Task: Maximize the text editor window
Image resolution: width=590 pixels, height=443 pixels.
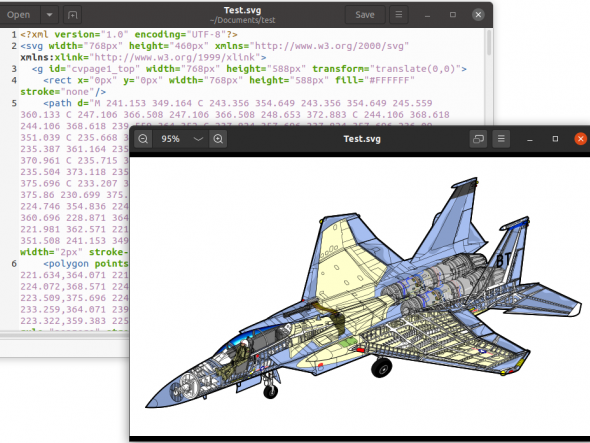Action: coord(453,15)
